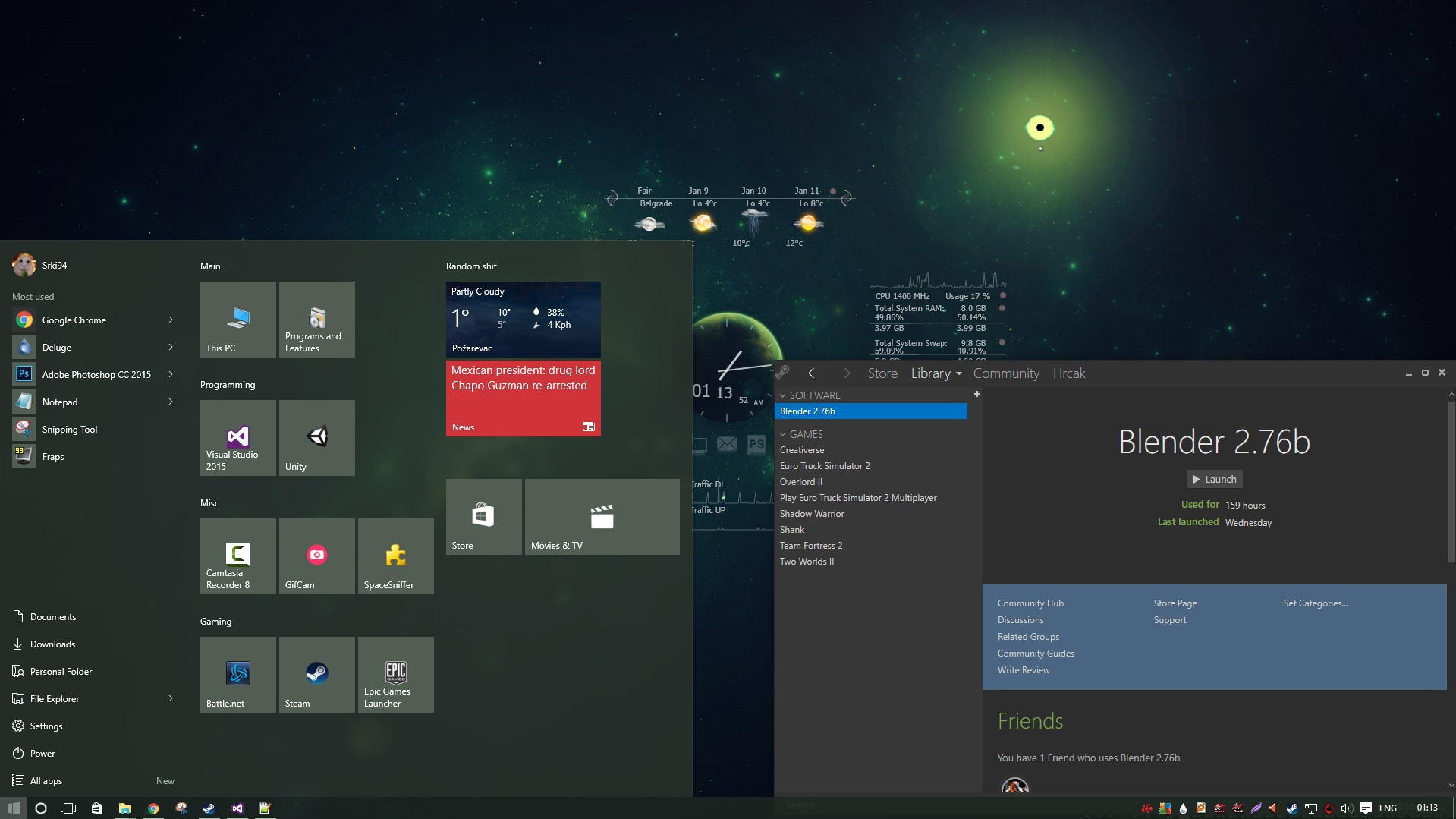Select Euro Truck Simulator 2 in library
This screenshot has height=819, width=1456.
tap(824, 466)
